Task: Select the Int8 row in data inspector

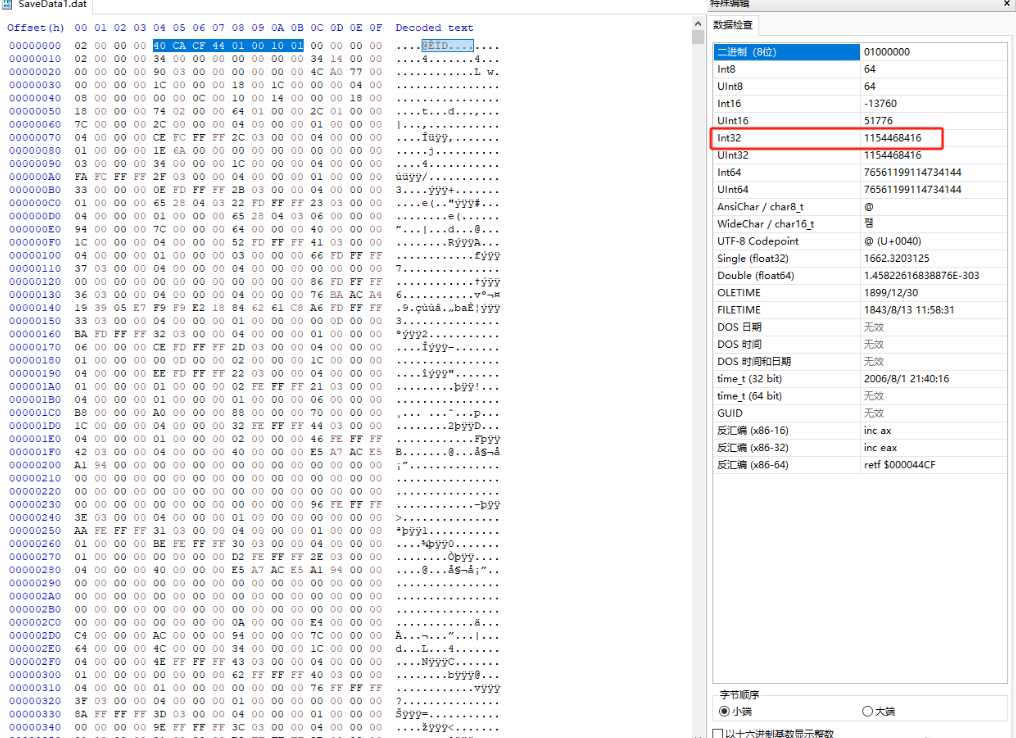Action: point(860,69)
